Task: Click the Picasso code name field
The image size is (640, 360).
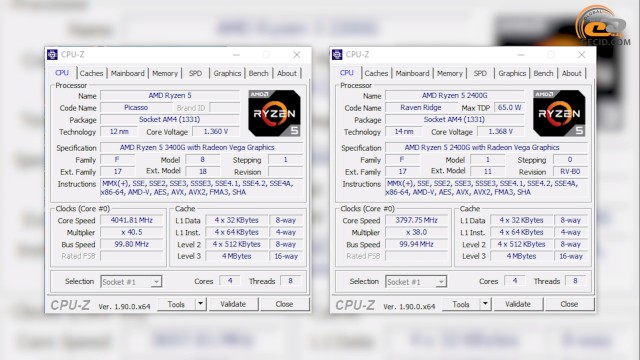Action: 136,108
